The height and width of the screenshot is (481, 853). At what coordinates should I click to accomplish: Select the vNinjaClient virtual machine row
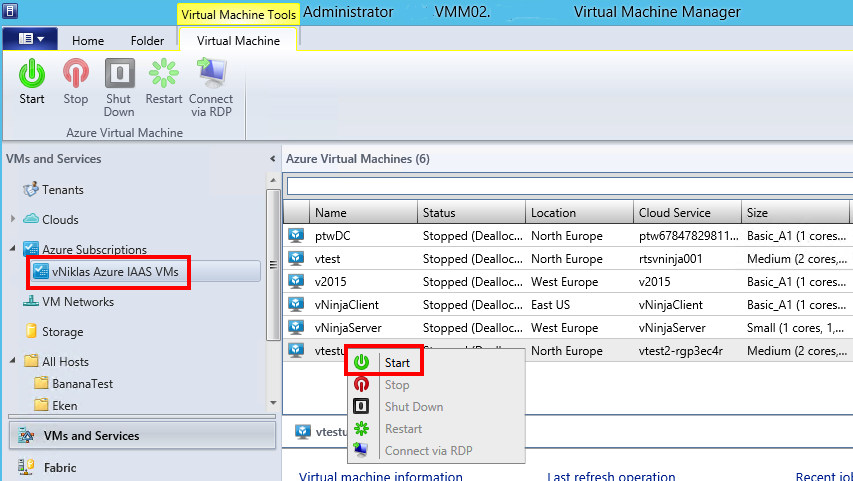[x=568, y=305]
